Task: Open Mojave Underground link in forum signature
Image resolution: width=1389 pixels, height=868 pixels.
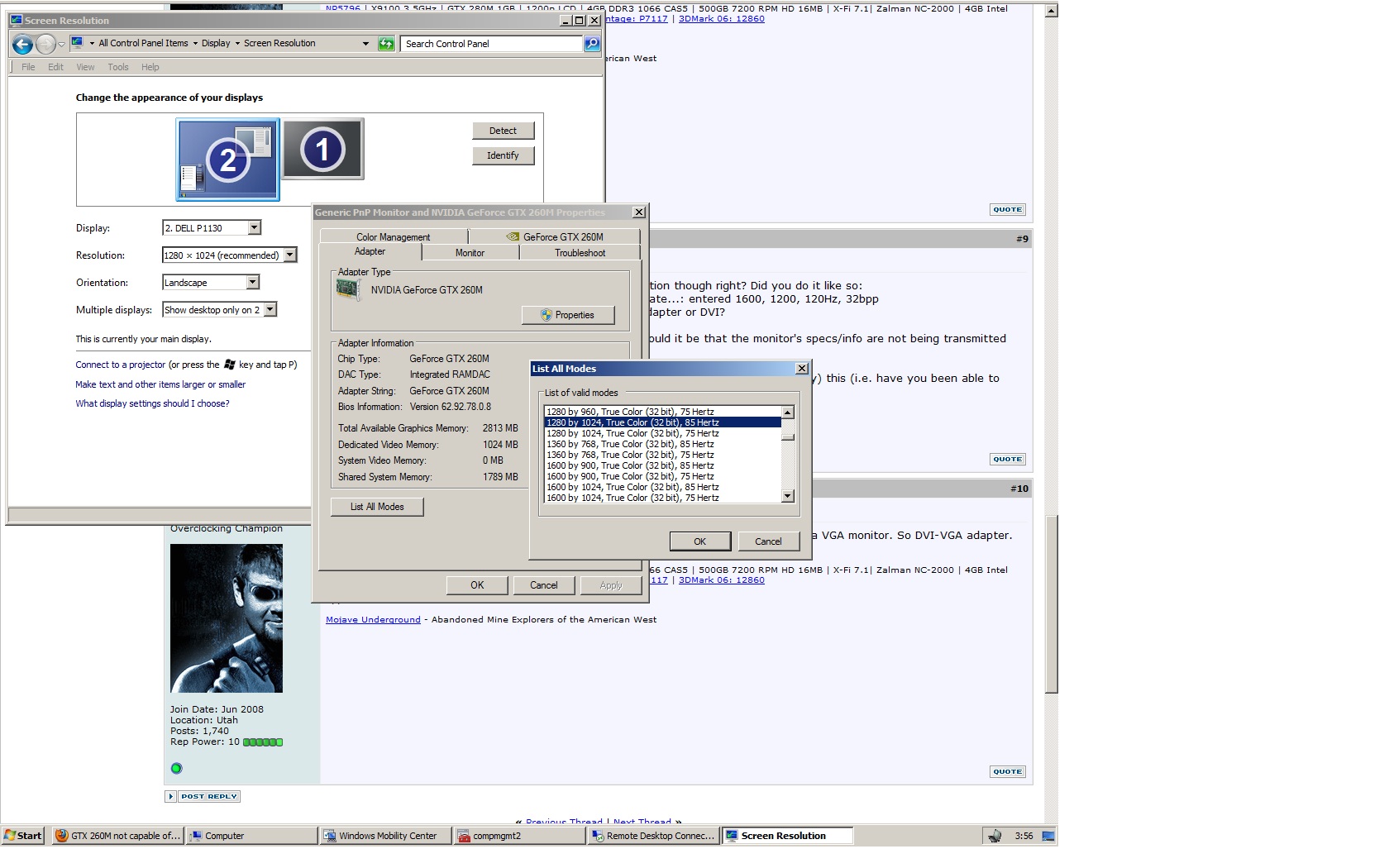Action: 373,620
